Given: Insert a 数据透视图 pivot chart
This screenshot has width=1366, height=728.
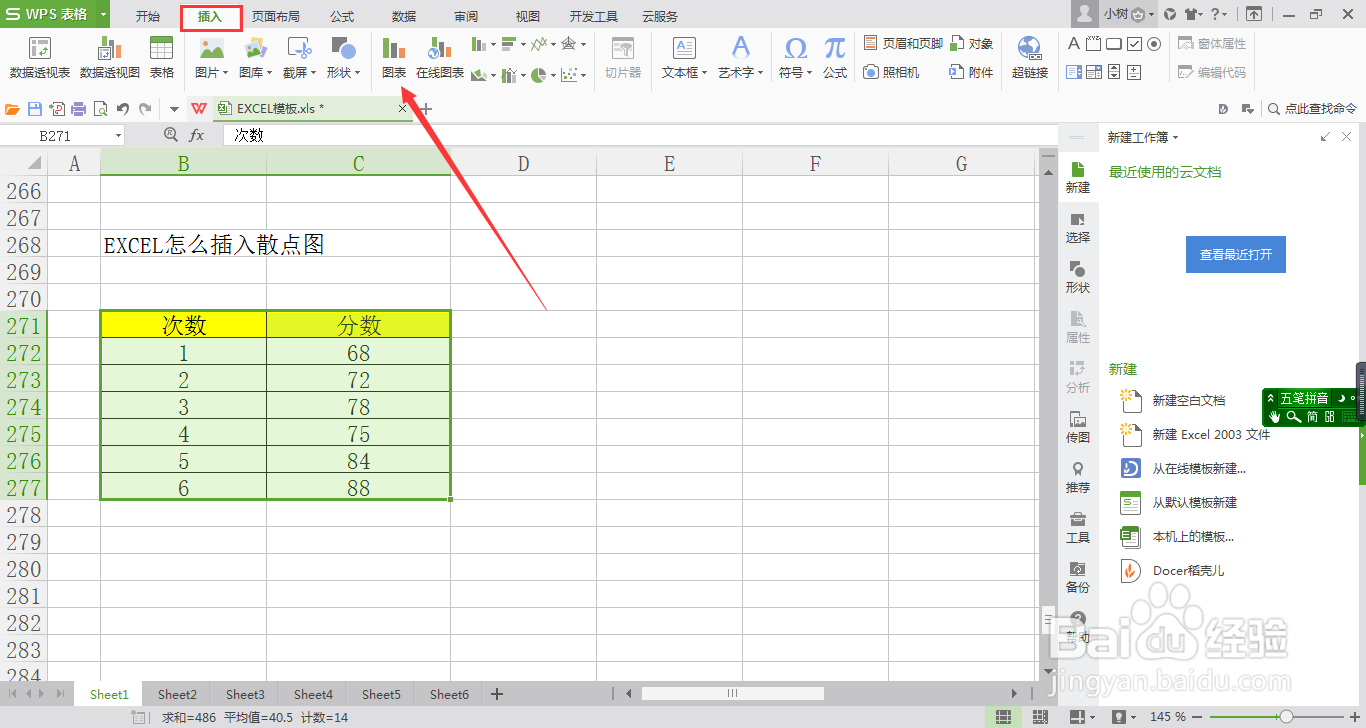Looking at the screenshot, I should click(110, 57).
